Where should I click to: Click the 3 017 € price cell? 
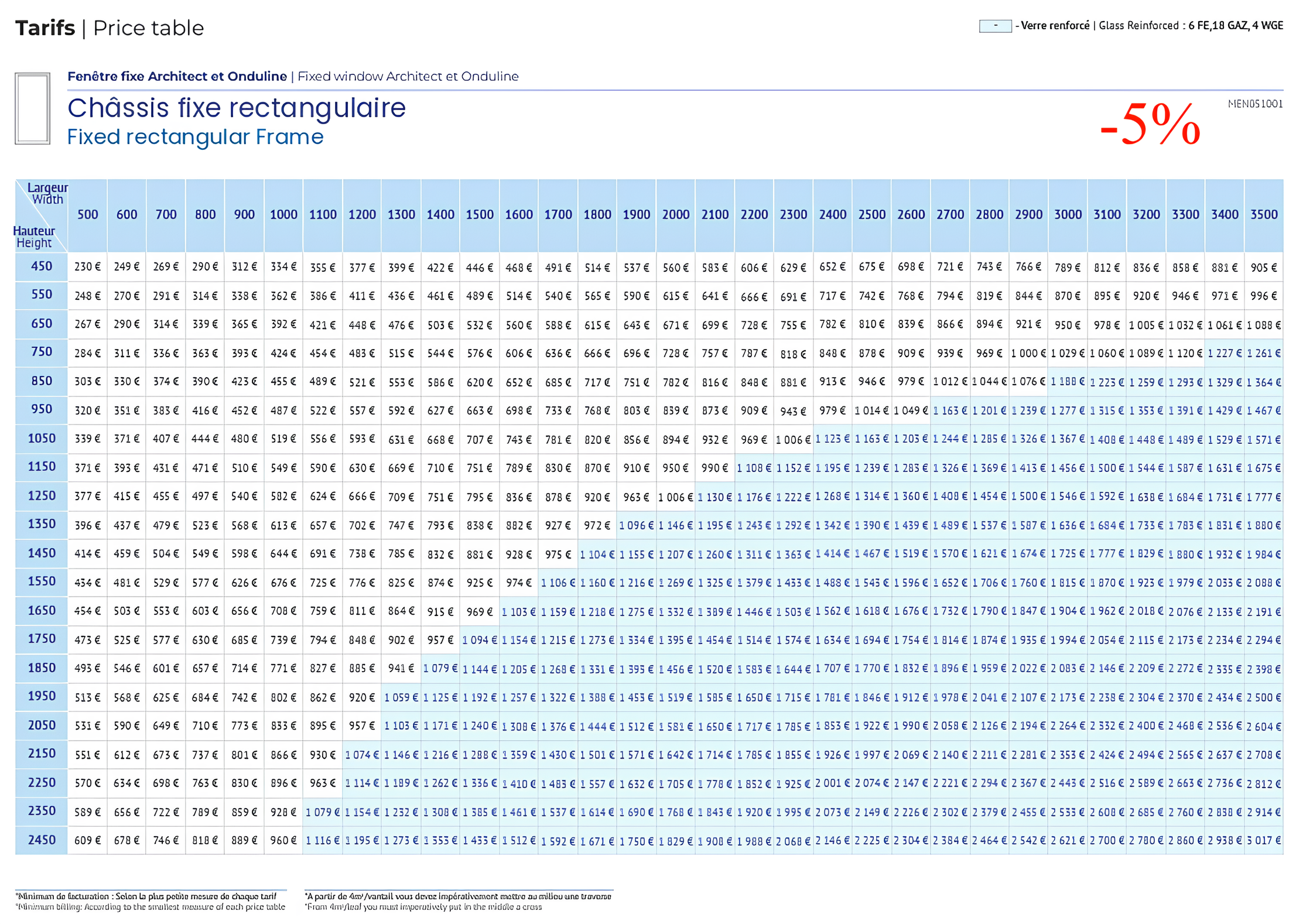(1263, 841)
